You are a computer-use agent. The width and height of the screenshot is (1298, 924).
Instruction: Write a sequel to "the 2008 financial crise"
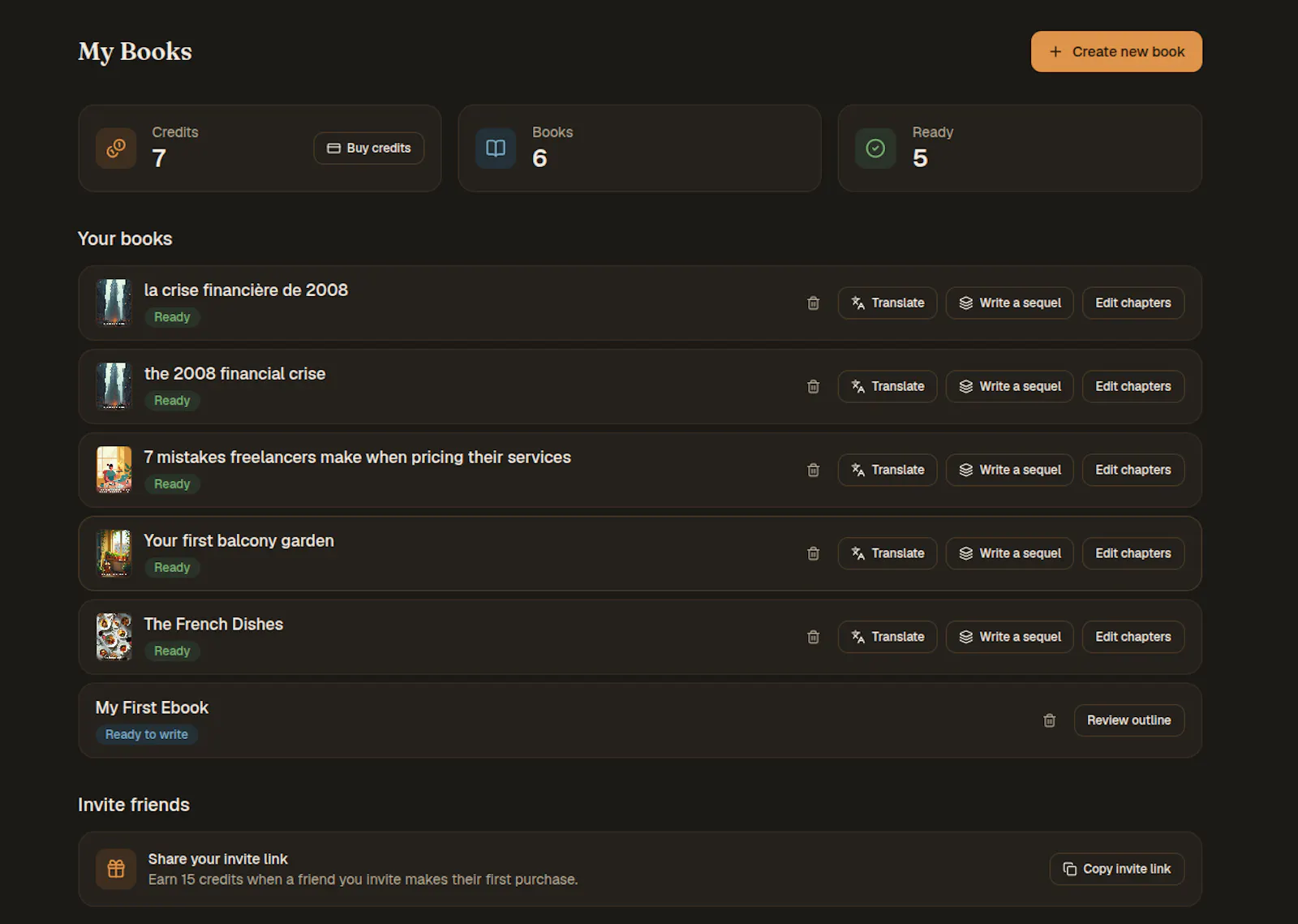coord(1010,386)
